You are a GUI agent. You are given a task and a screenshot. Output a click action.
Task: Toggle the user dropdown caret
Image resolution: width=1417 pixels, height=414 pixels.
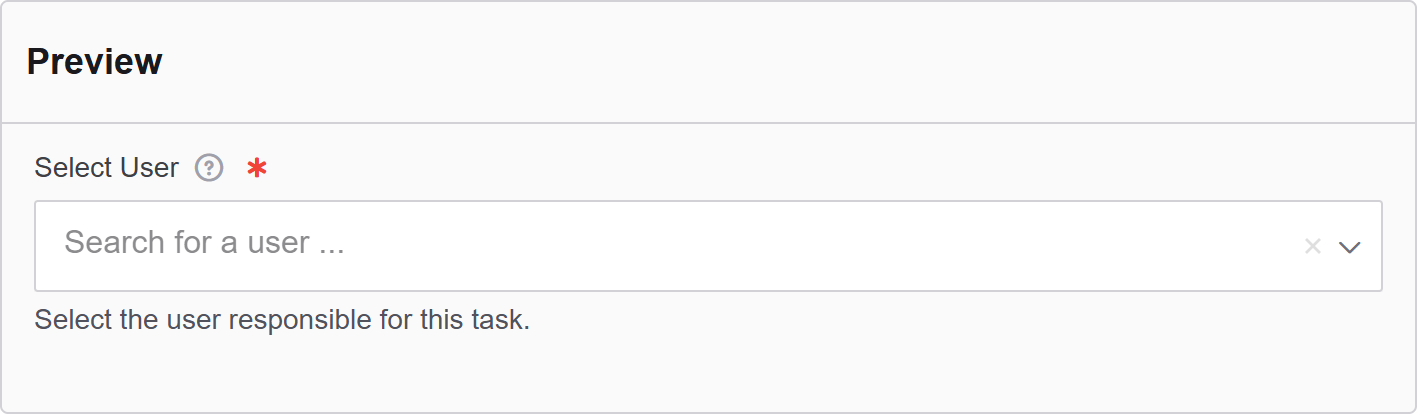tap(1350, 247)
